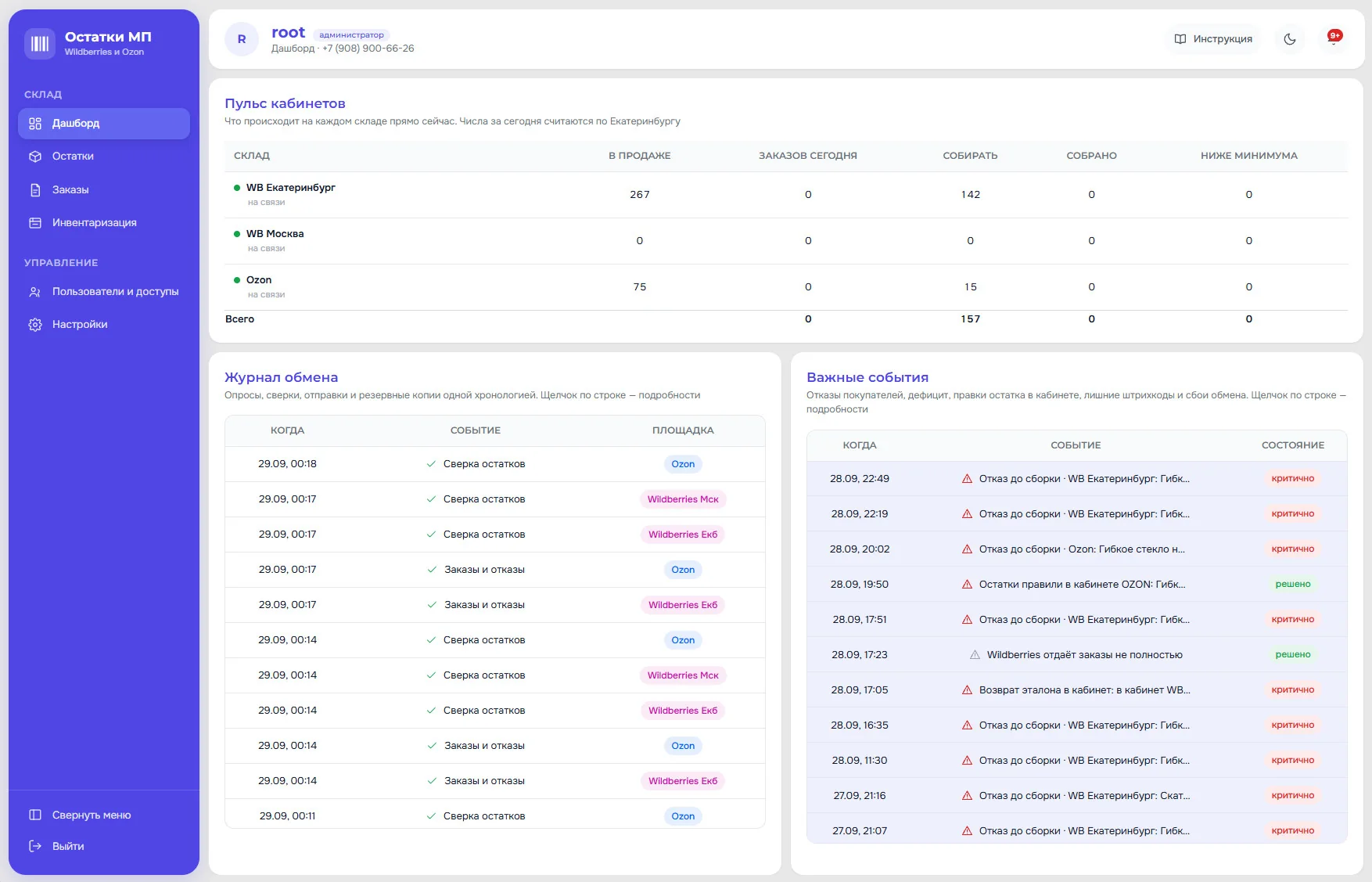Click the Свернуть меню panel icon
Image resolution: width=1372 pixels, height=882 pixels.
click(35, 815)
